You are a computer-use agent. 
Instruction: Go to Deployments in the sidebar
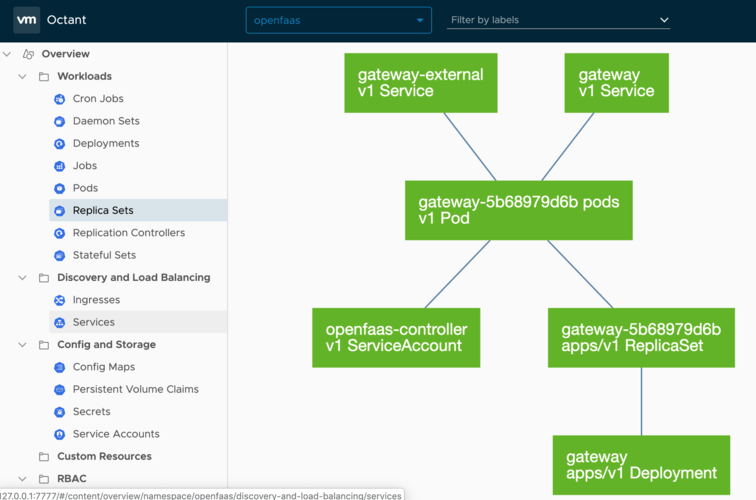pos(106,144)
